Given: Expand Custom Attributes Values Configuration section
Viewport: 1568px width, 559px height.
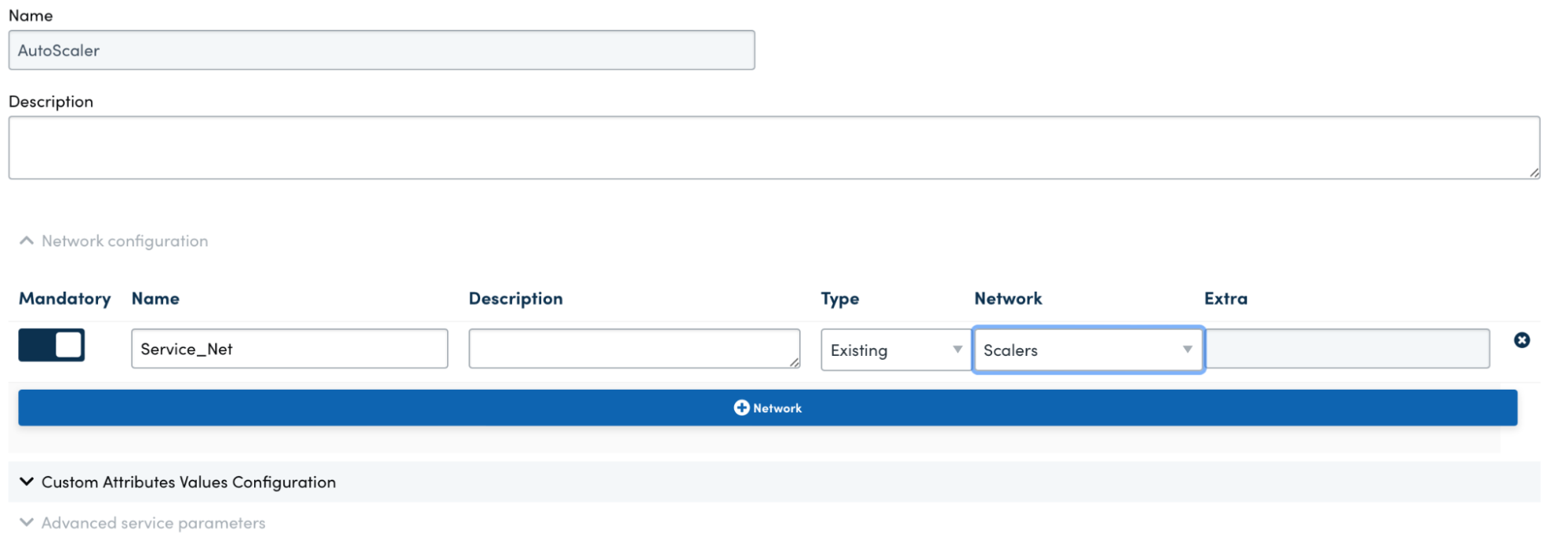Looking at the screenshot, I should pyautogui.click(x=27, y=482).
